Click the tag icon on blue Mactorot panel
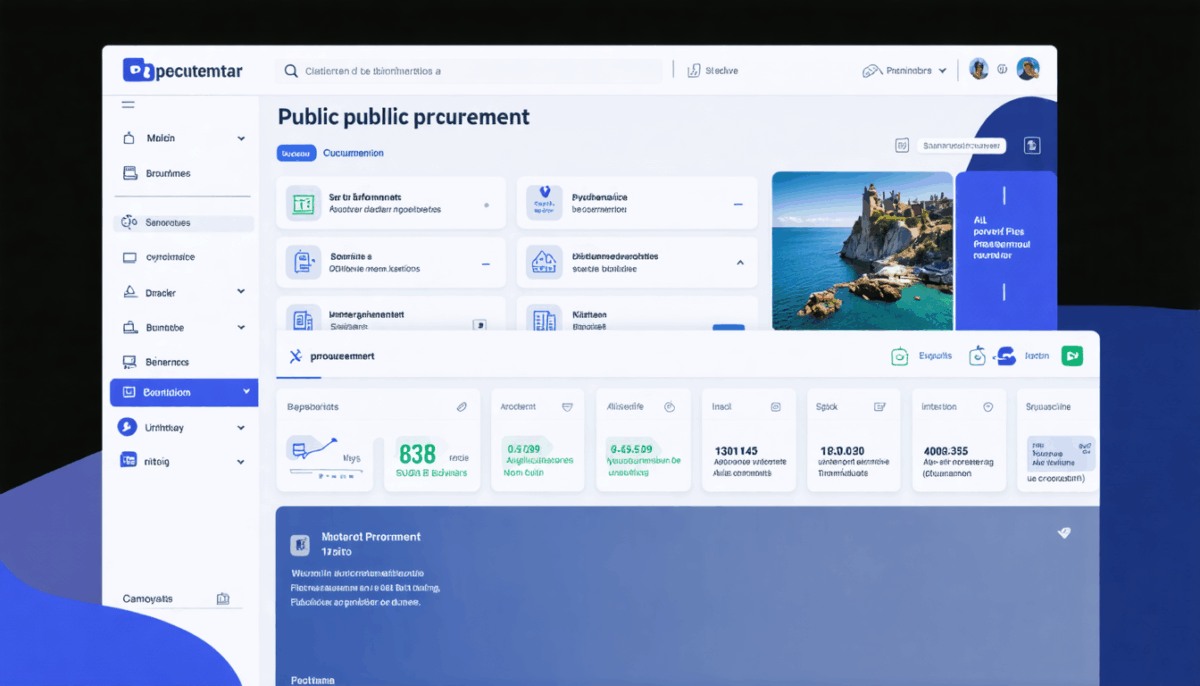Screen dimensions: 1200x686 1064,533
